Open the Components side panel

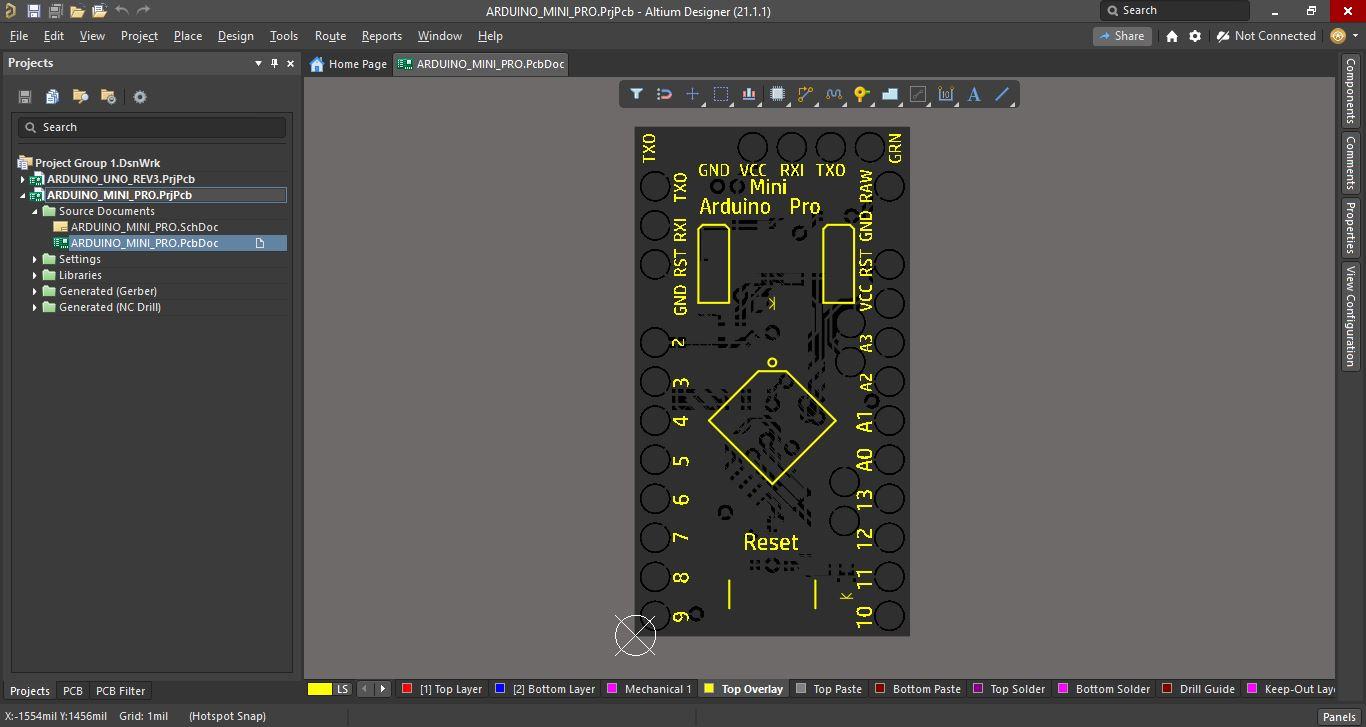(1351, 90)
